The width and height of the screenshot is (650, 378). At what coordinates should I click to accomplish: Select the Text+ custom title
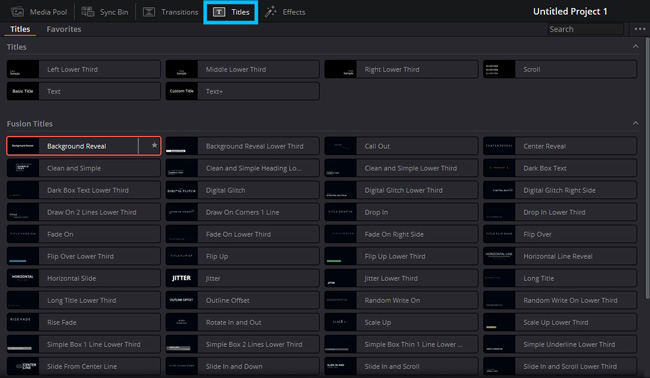(x=243, y=91)
